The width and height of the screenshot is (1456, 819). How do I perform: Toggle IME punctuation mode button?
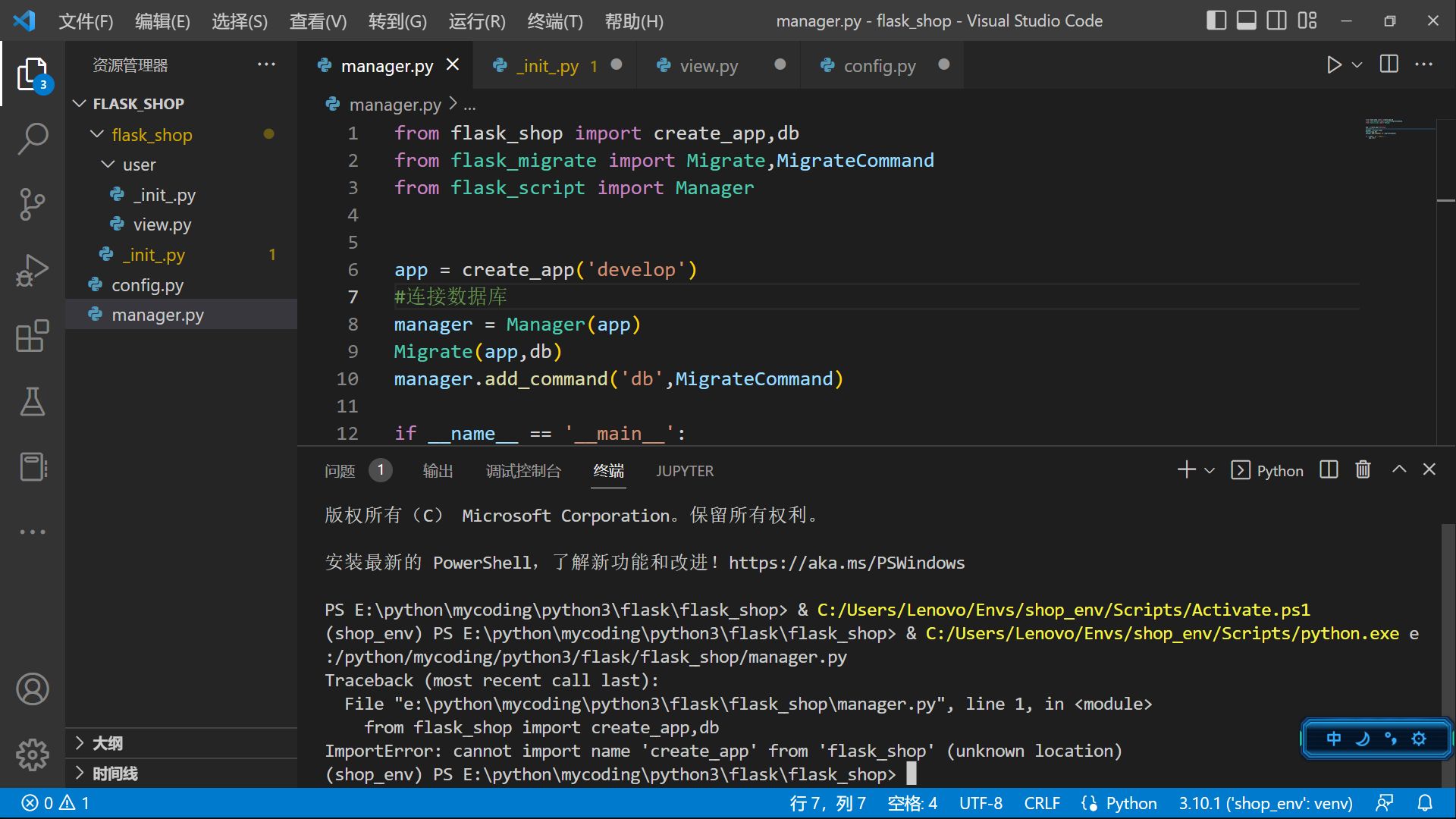(1391, 739)
